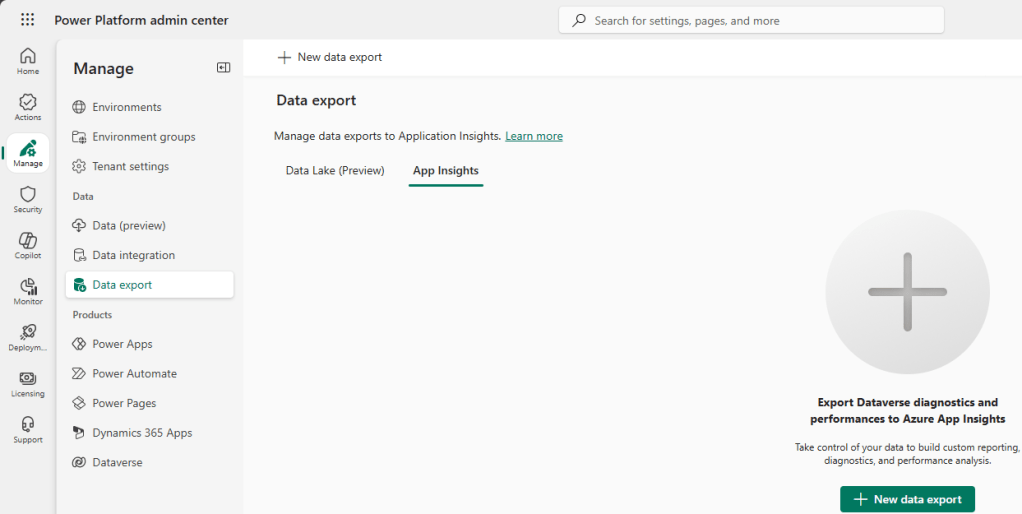Screen dimensions: 1022x514
Task: Click the search box for settings and pages
Action: pos(750,20)
